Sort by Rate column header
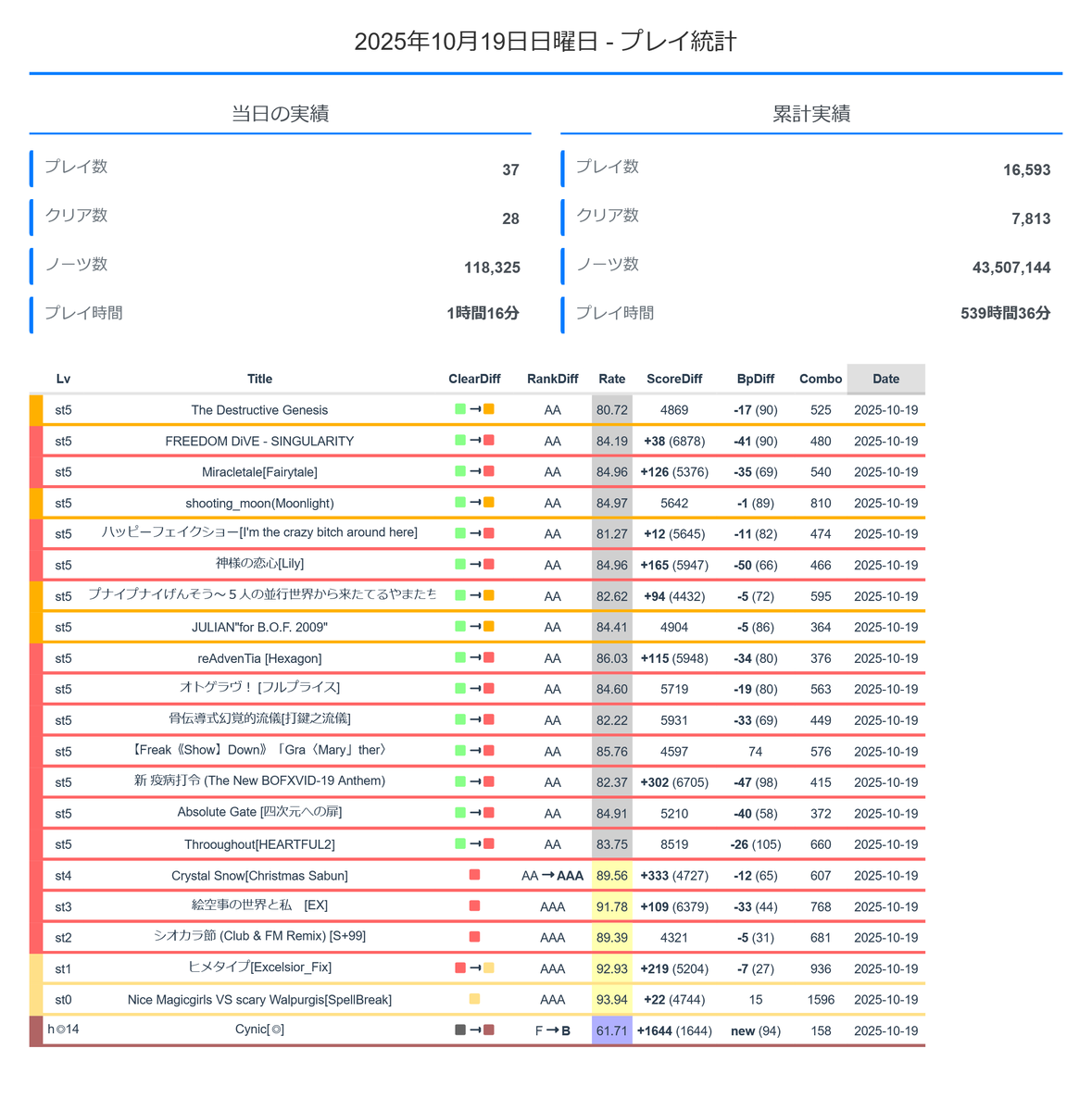1092x1111 pixels. pos(612,379)
